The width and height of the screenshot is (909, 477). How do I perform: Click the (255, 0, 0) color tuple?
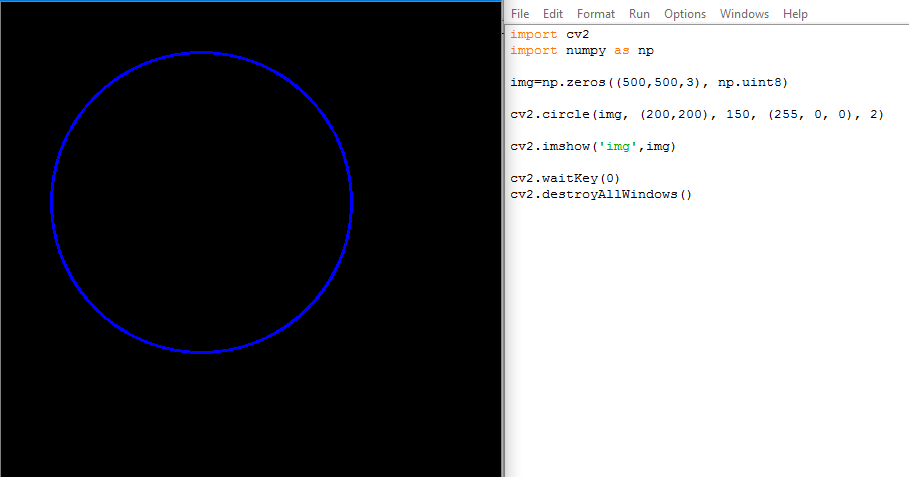click(x=812, y=114)
